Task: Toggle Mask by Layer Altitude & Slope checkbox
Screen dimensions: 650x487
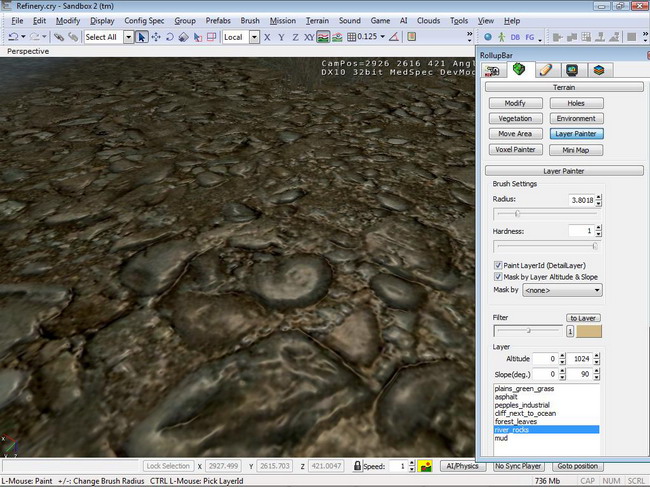Action: [498, 277]
